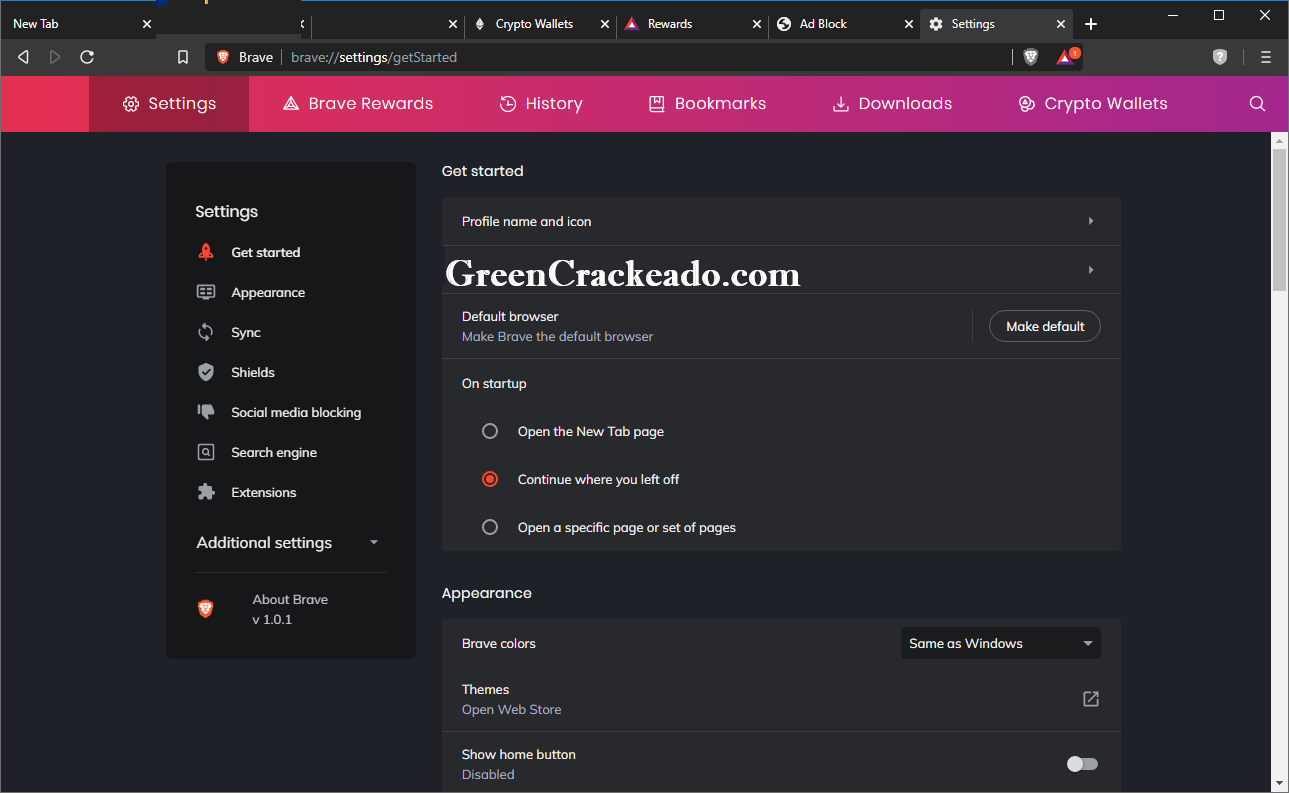This screenshot has height=793, width=1289.
Task: Close the Settings tab
Action: (1060, 24)
